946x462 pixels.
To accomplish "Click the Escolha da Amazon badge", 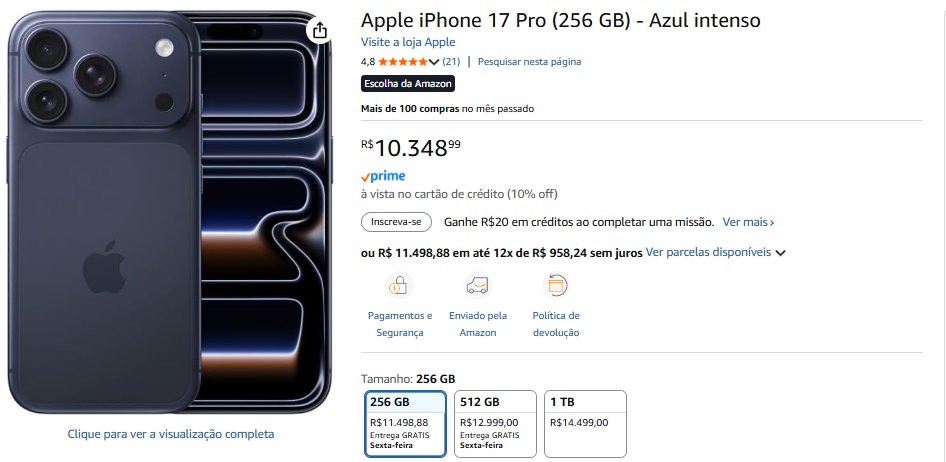I will coord(408,84).
